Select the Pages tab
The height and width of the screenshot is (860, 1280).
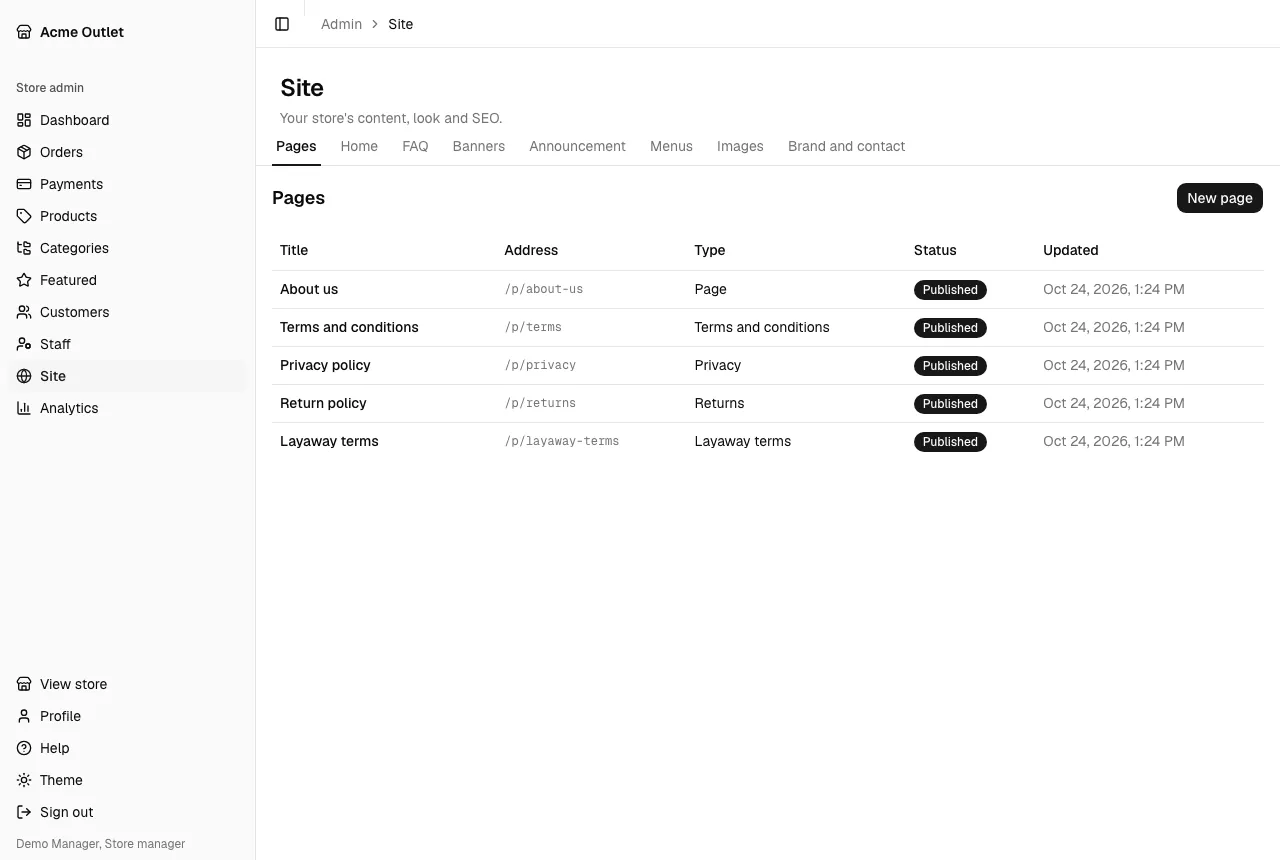(x=296, y=146)
